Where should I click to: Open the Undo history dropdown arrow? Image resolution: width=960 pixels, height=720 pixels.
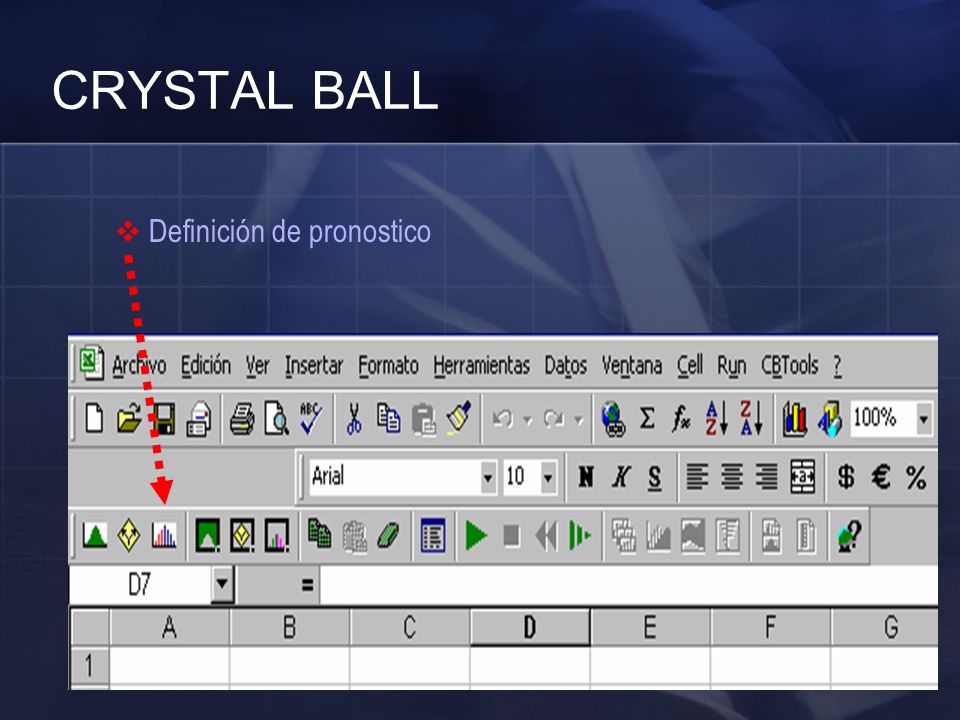point(527,420)
